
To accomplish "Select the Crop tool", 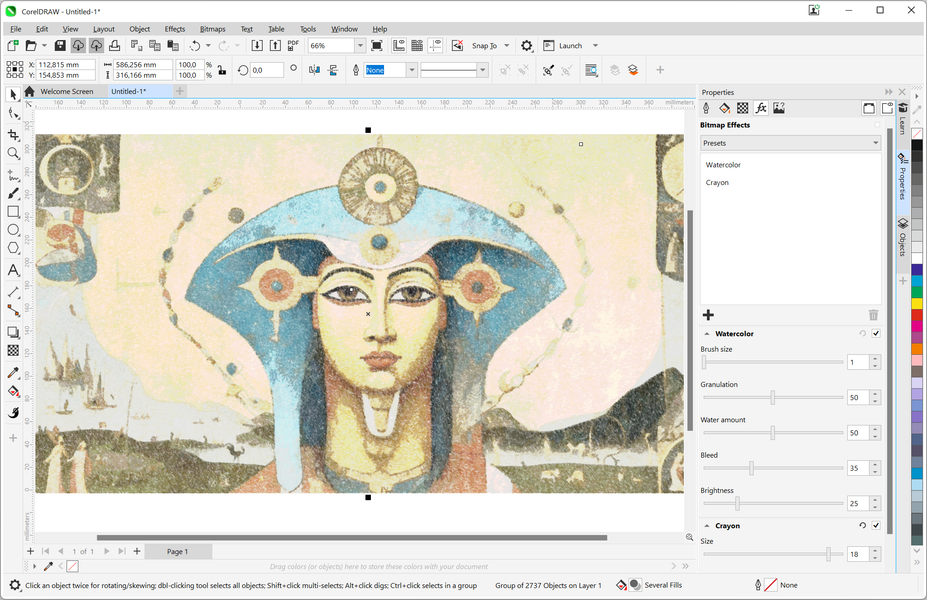I will pos(13,134).
